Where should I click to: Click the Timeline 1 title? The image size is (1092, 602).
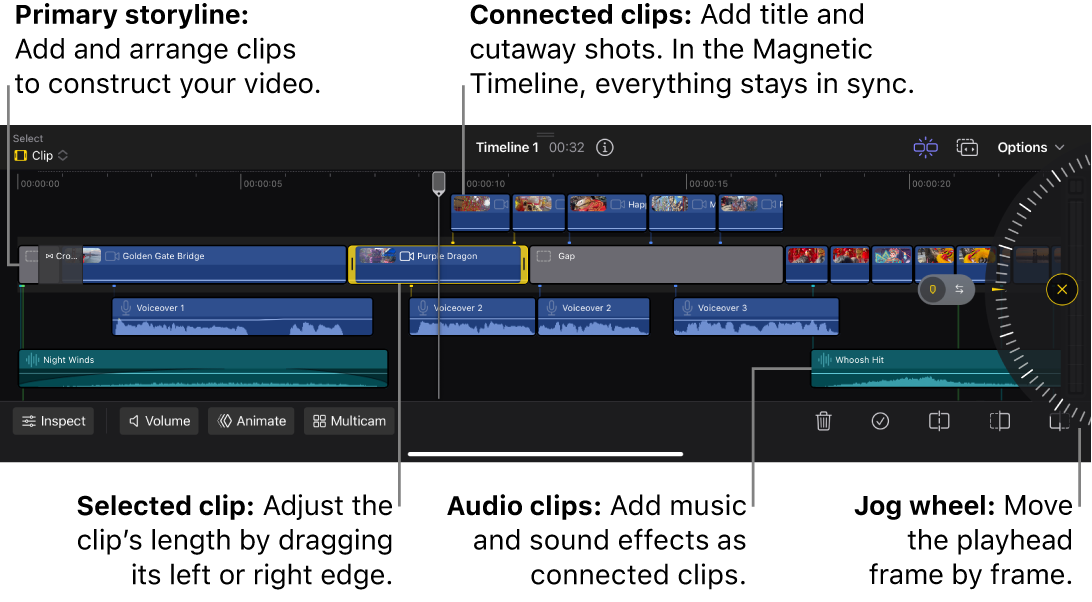507,147
